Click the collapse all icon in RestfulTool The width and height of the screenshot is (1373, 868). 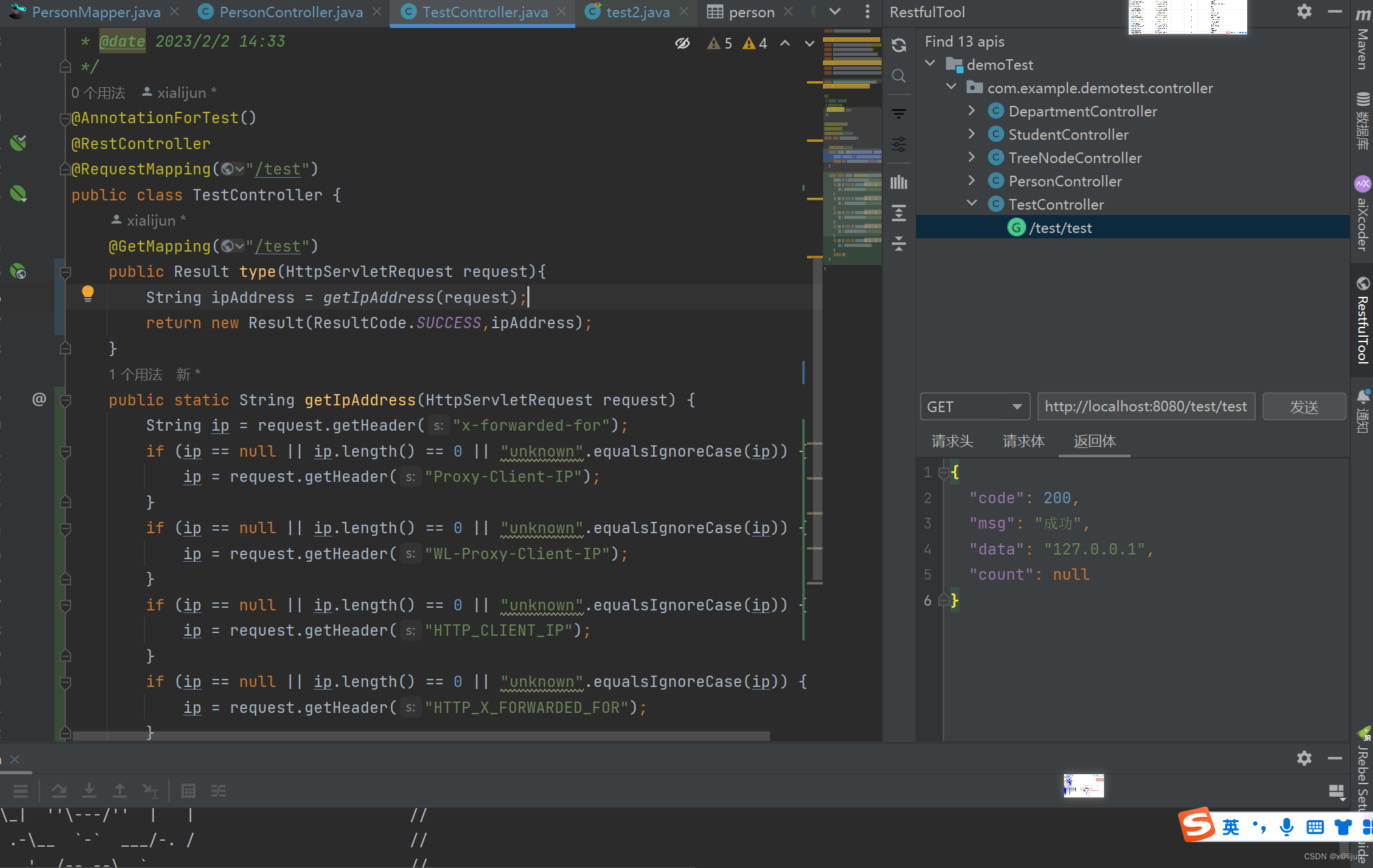tap(899, 244)
